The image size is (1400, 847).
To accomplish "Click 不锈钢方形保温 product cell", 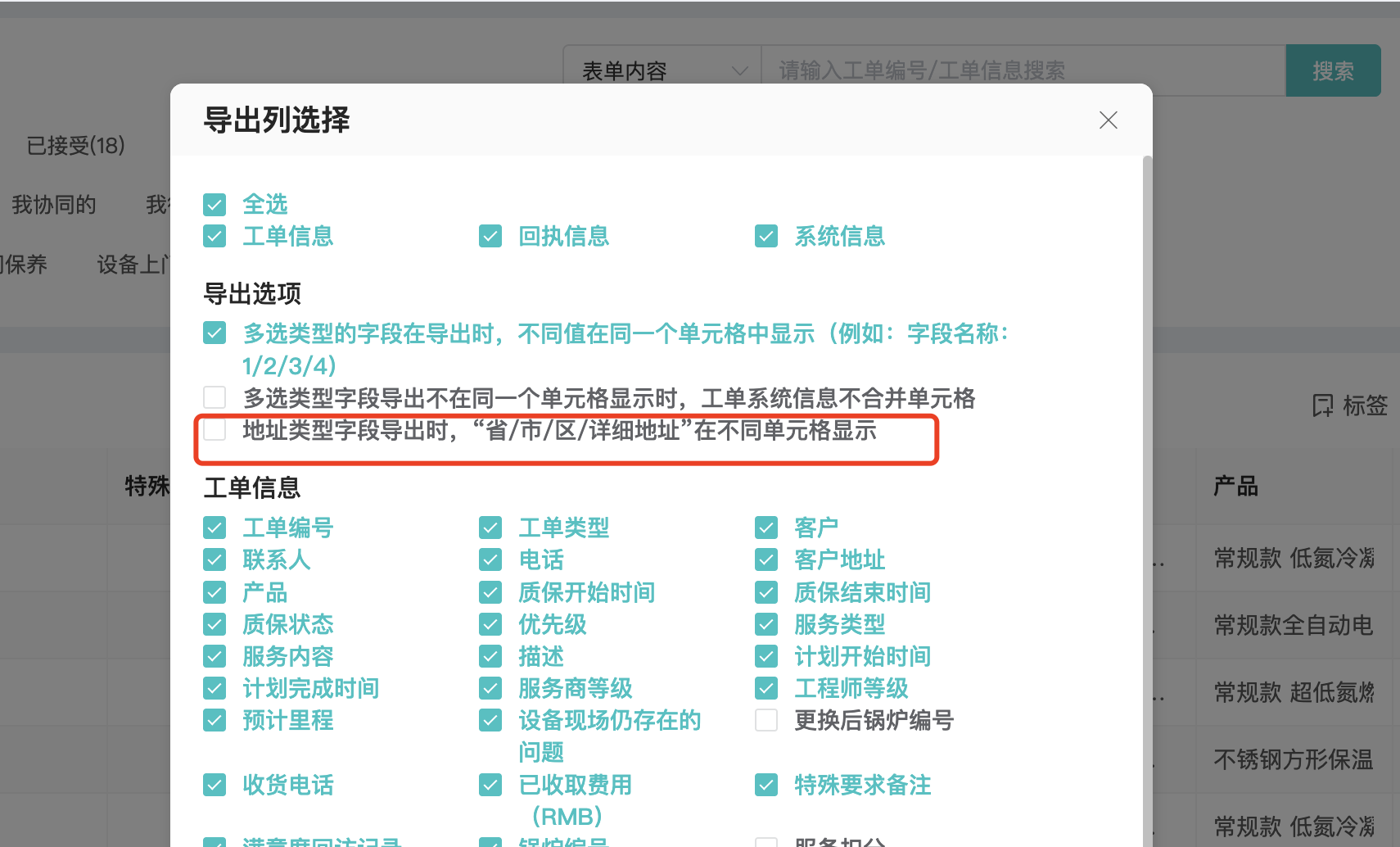I will coord(1294,759).
